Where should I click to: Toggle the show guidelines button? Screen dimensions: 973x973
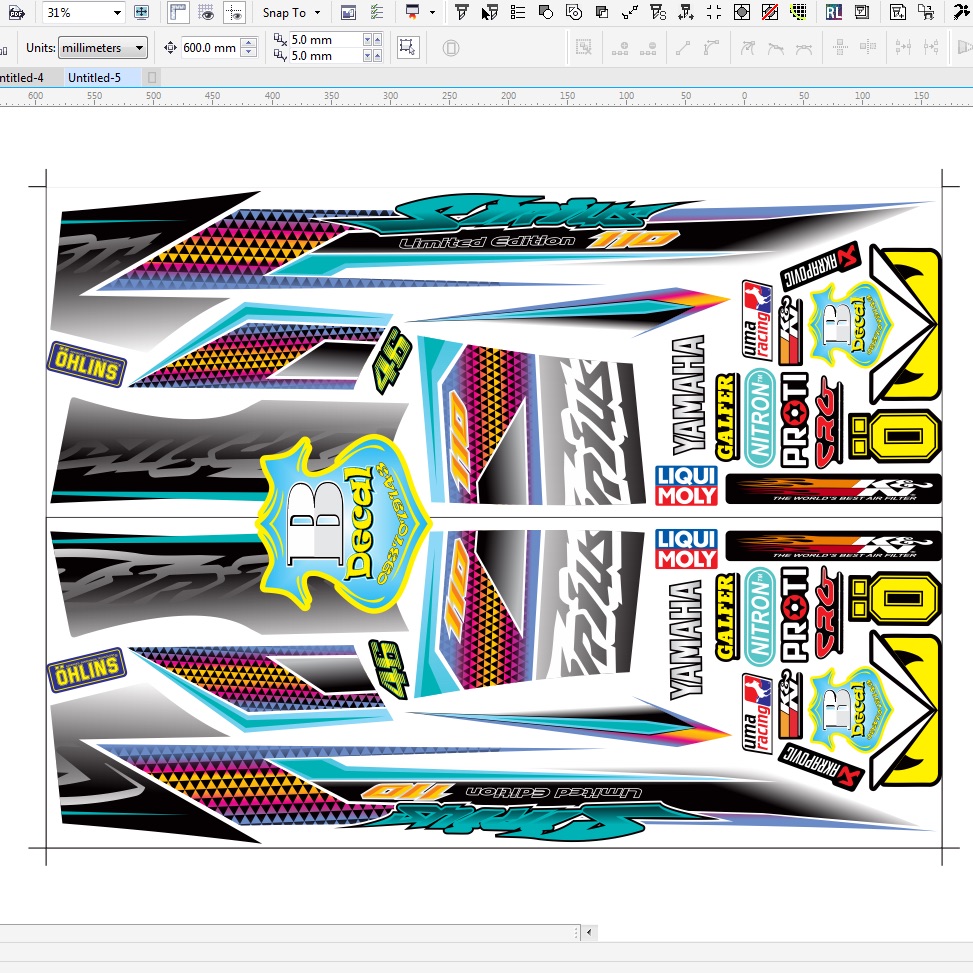(235, 12)
